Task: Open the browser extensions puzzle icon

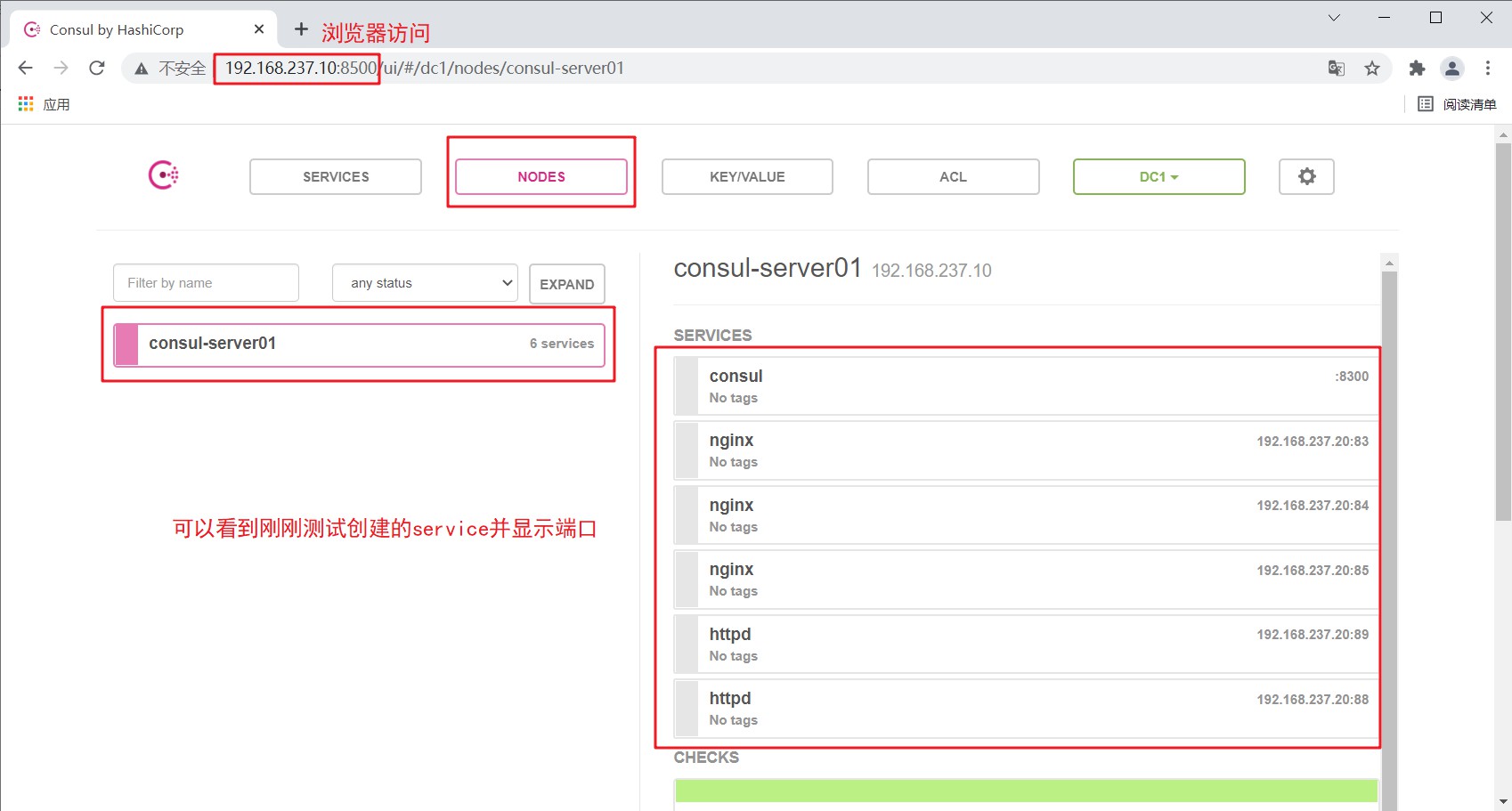Action: coord(1417,69)
